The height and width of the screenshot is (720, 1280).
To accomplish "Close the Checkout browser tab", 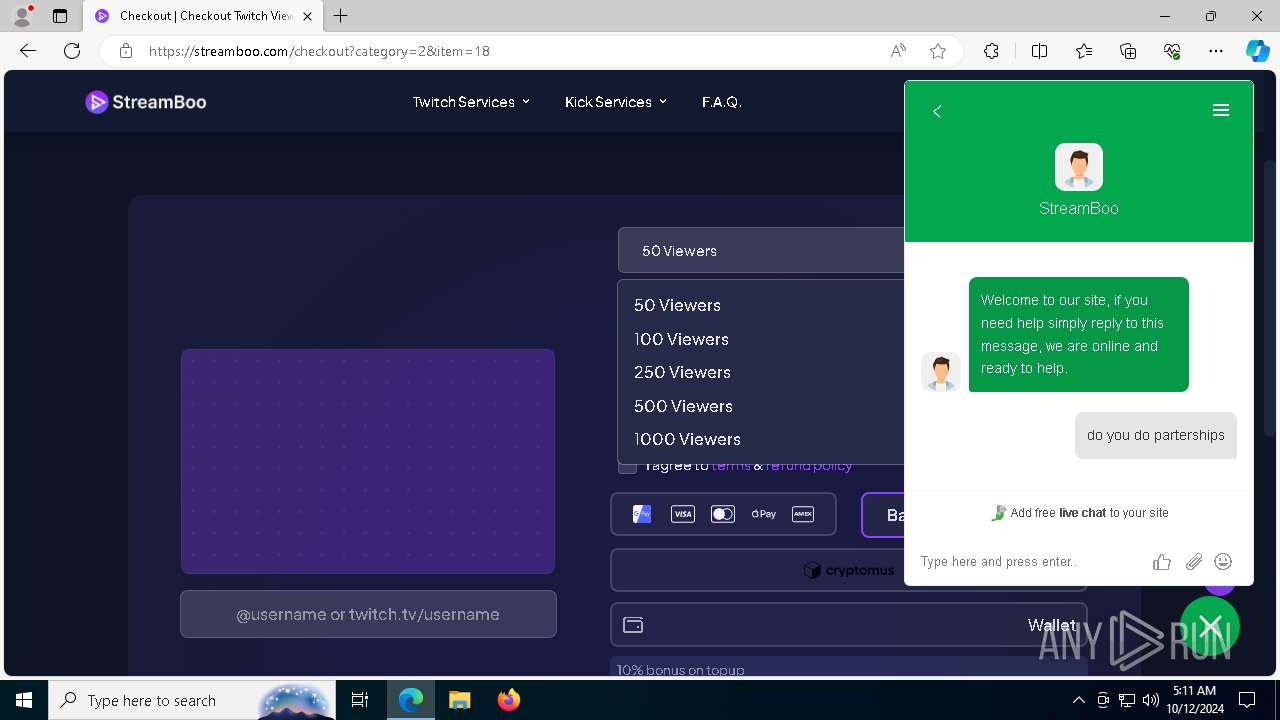I will (x=307, y=16).
